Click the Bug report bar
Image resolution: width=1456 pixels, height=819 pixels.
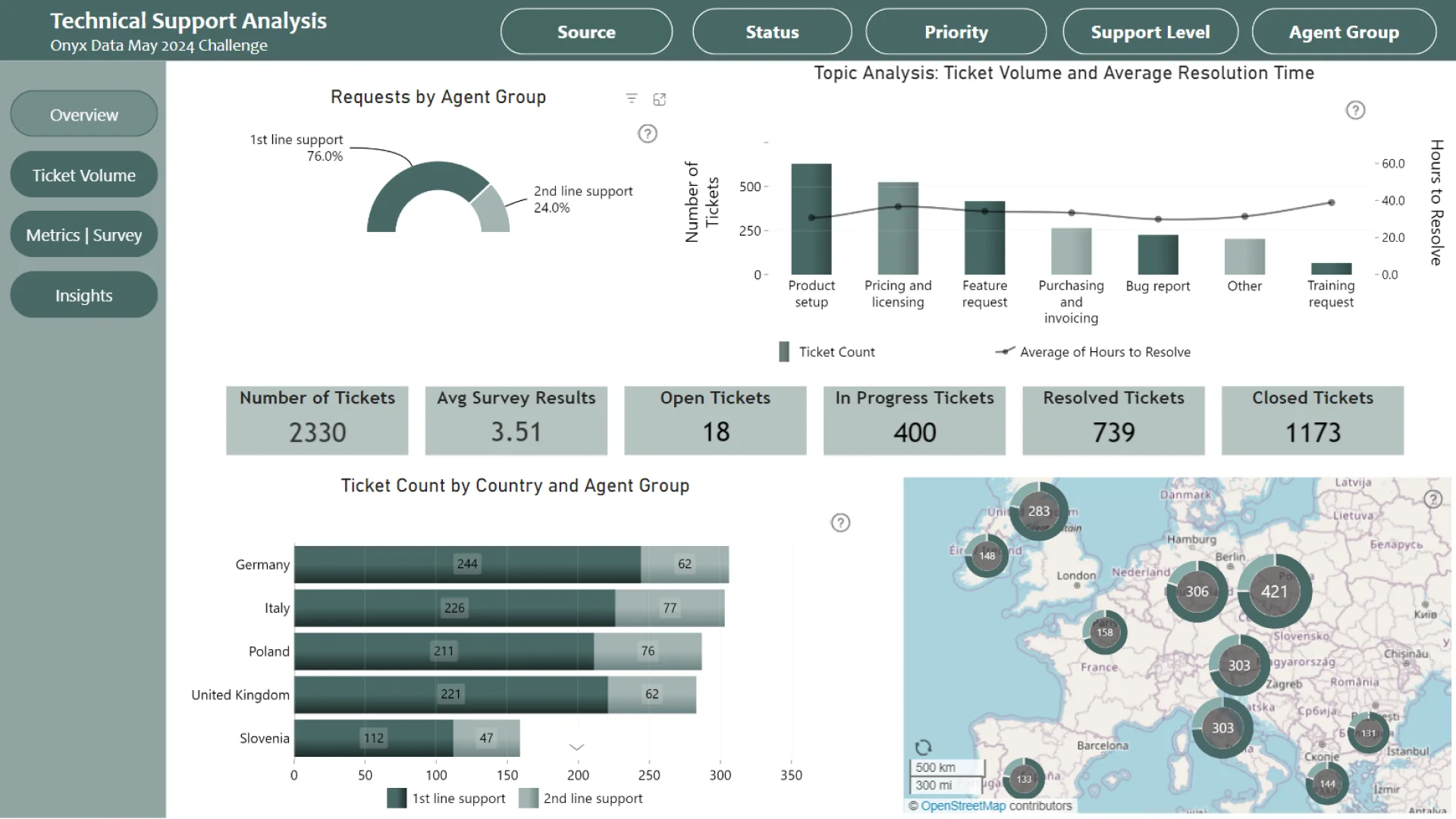[x=1158, y=255]
